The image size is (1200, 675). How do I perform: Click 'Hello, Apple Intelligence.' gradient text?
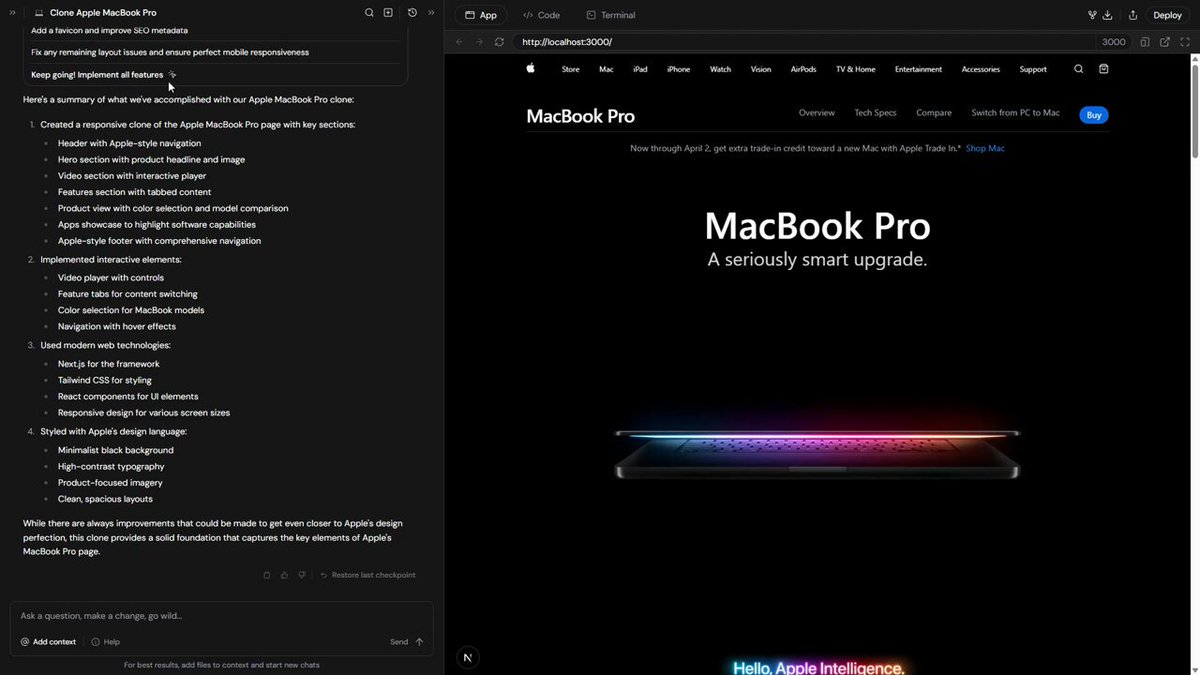tap(818, 668)
